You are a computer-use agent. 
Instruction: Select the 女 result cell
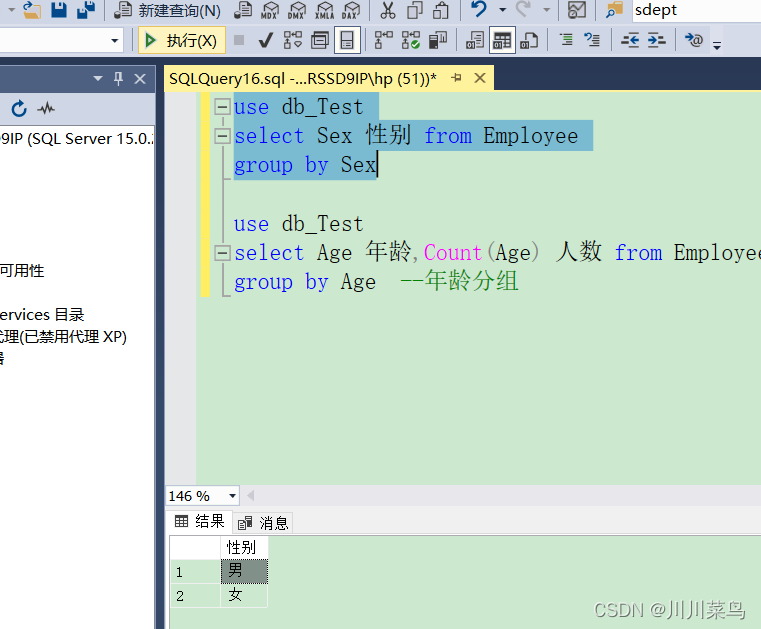tap(244, 595)
